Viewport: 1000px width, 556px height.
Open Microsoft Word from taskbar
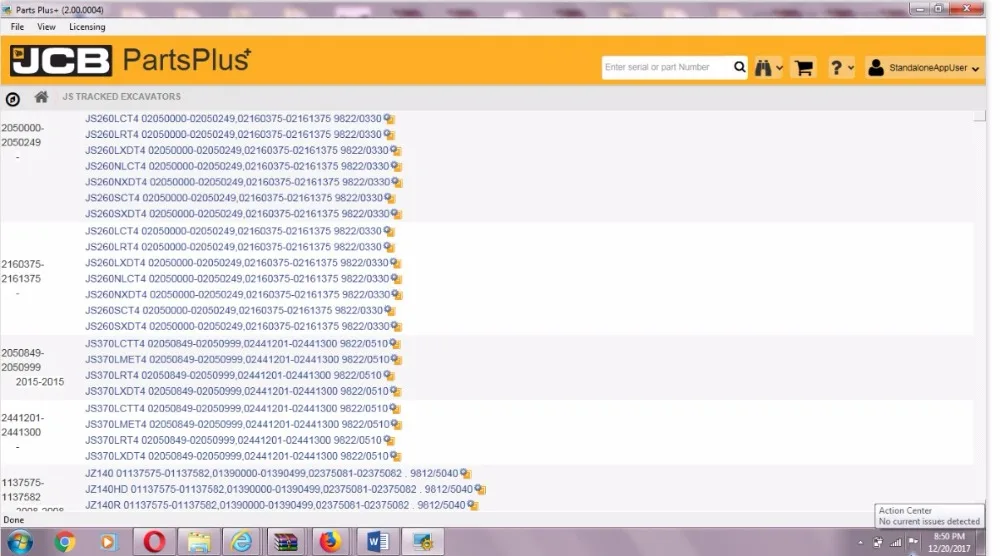[378, 543]
